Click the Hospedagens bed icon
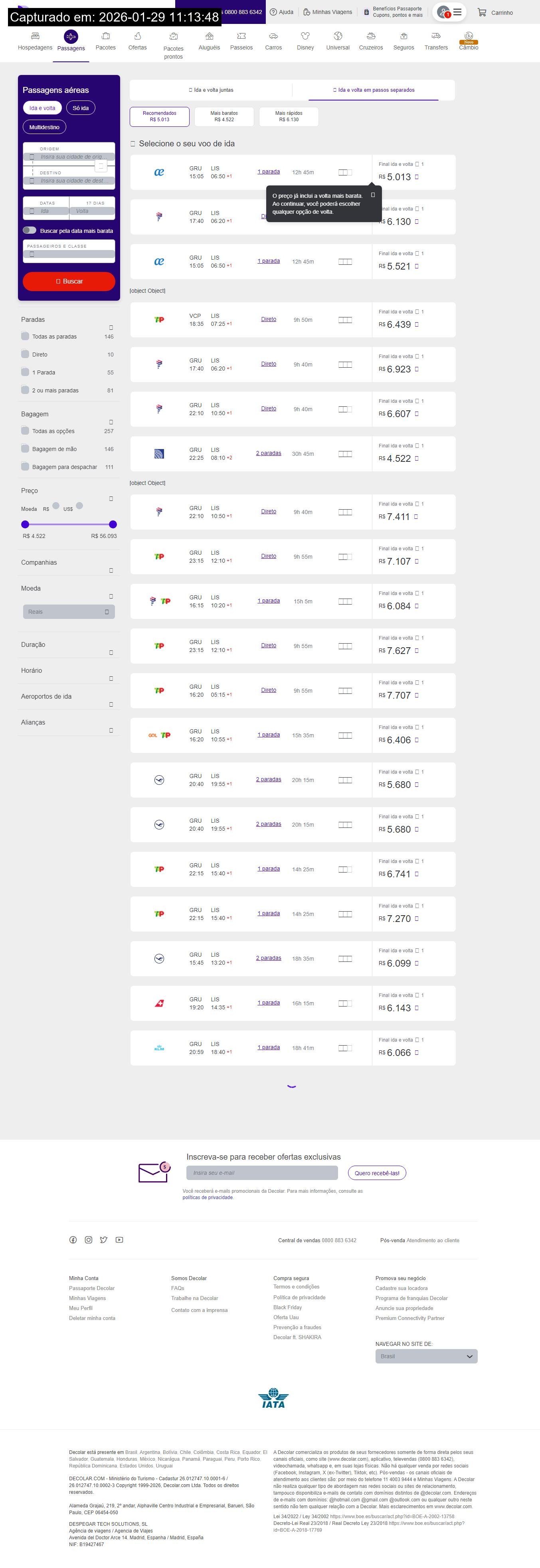 pos(35,36)
